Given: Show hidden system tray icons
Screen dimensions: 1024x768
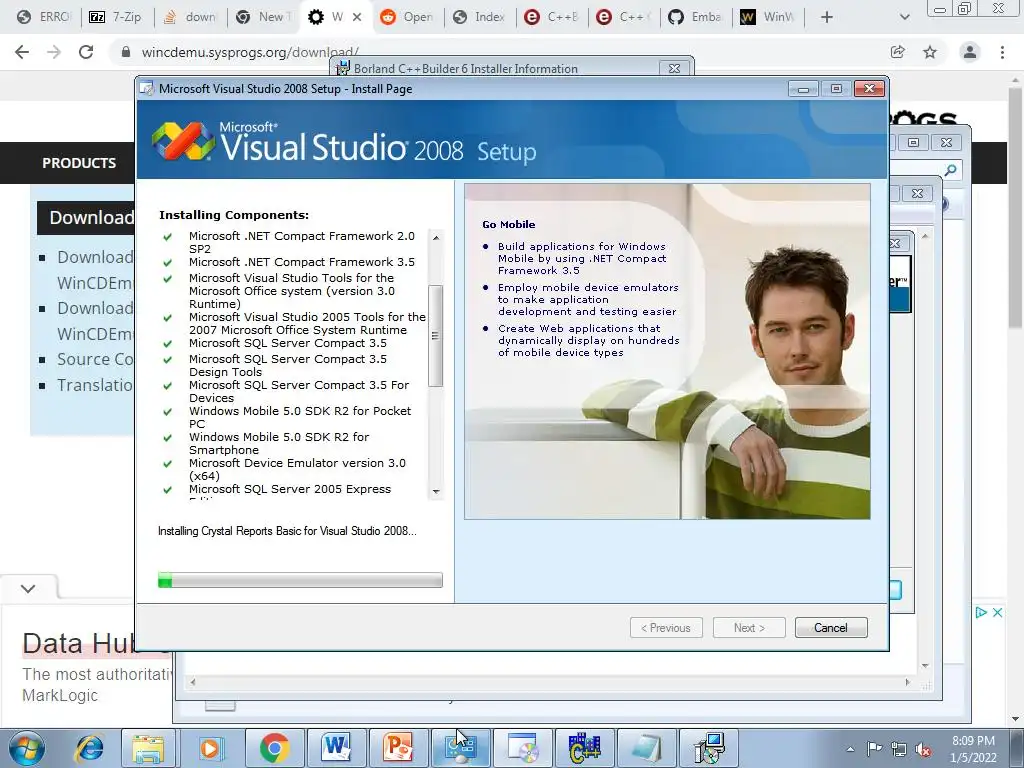Looking at the screenshot, I should point(850,749).
